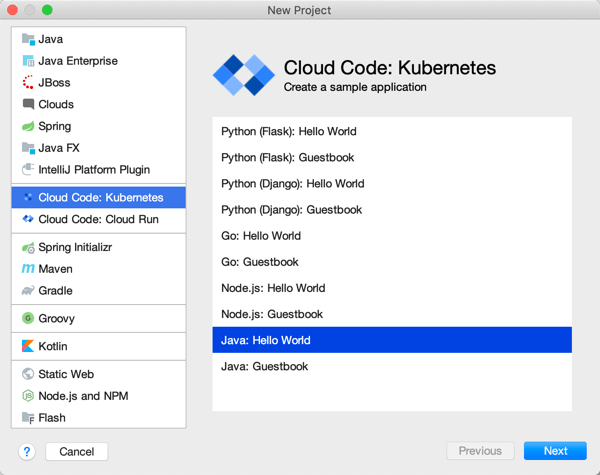
Task: Choose Groovy project type
Action: 57,318
